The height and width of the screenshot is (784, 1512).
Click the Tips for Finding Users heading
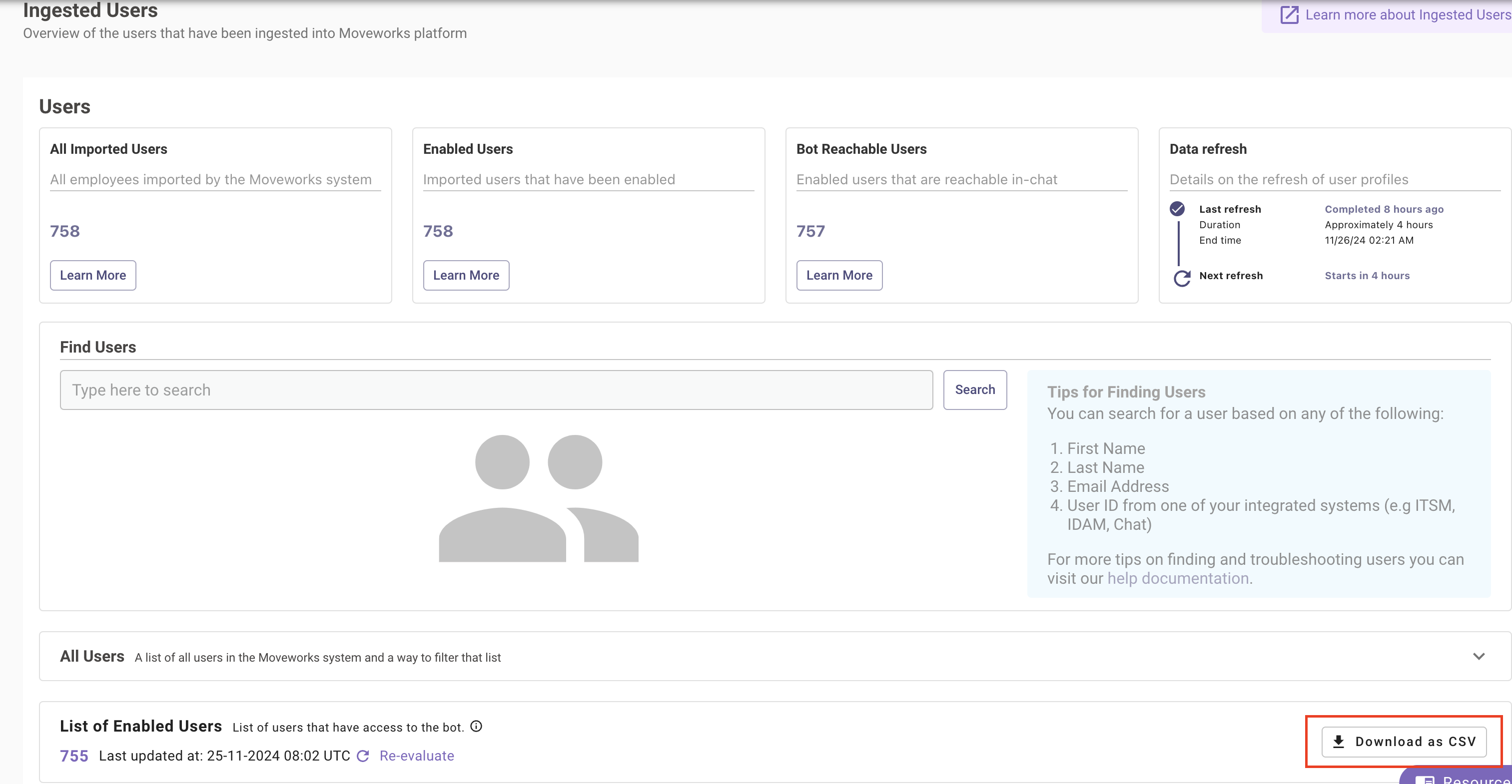[1126, 392]
